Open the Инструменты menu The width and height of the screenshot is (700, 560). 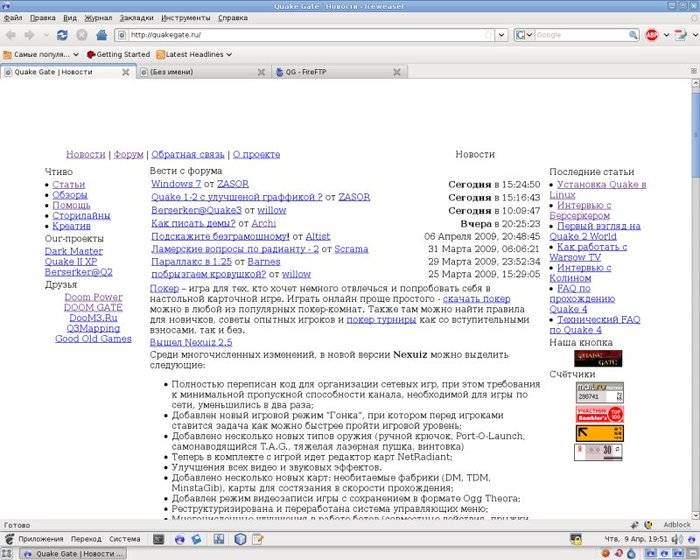[x=186, y=18]
